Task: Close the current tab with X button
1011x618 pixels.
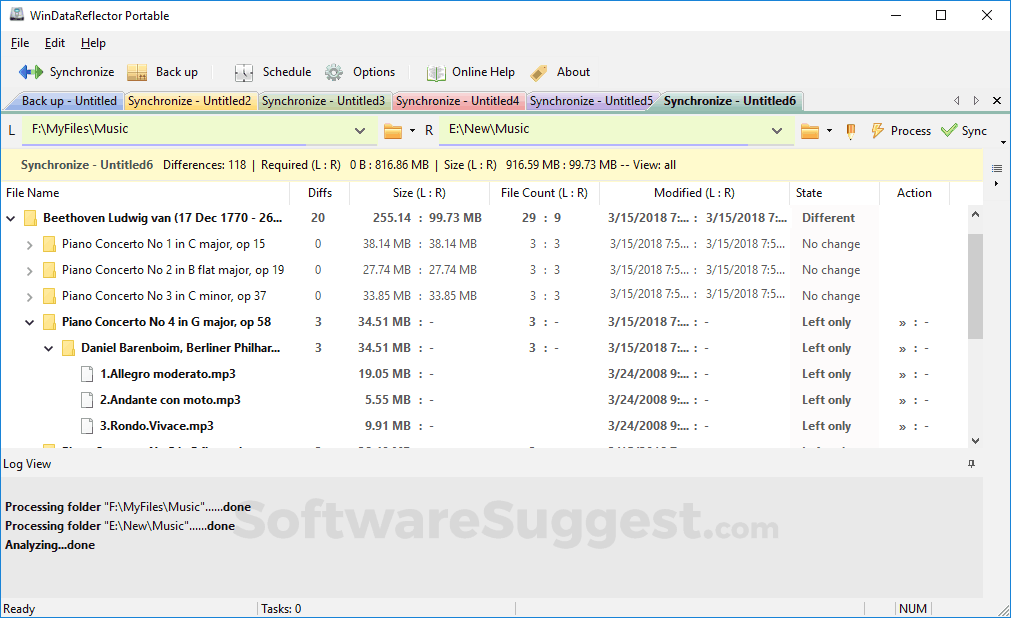Action: [x=996, y=100]
